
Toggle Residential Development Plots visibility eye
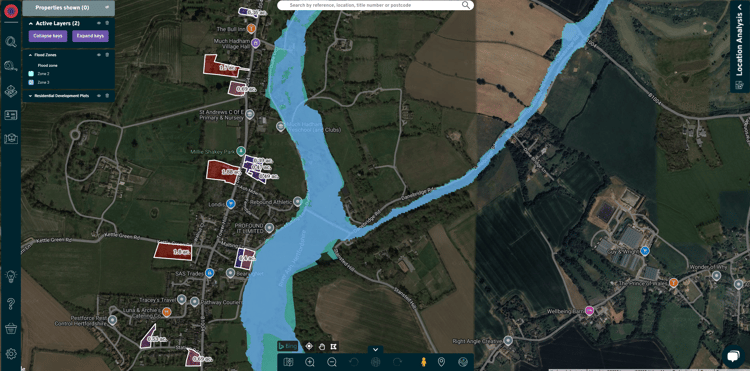pyautogui.click(x=99, y=96)
